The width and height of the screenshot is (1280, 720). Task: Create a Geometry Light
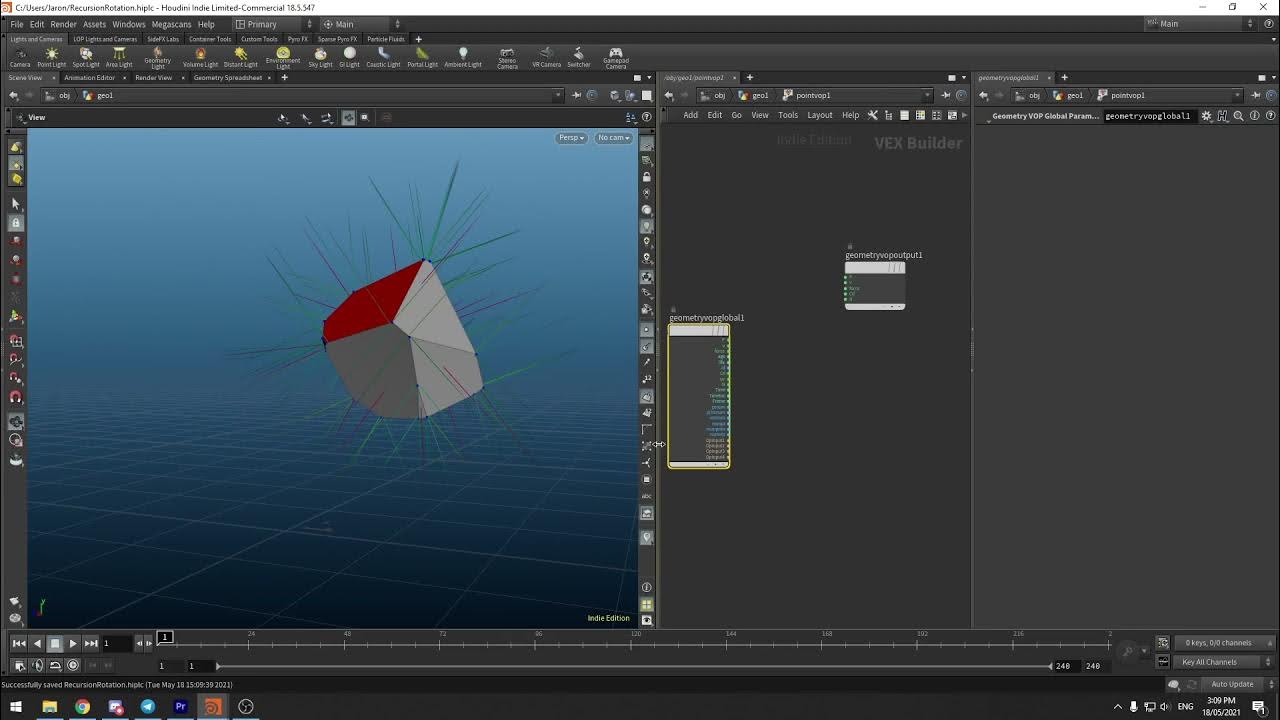[157, 57]
